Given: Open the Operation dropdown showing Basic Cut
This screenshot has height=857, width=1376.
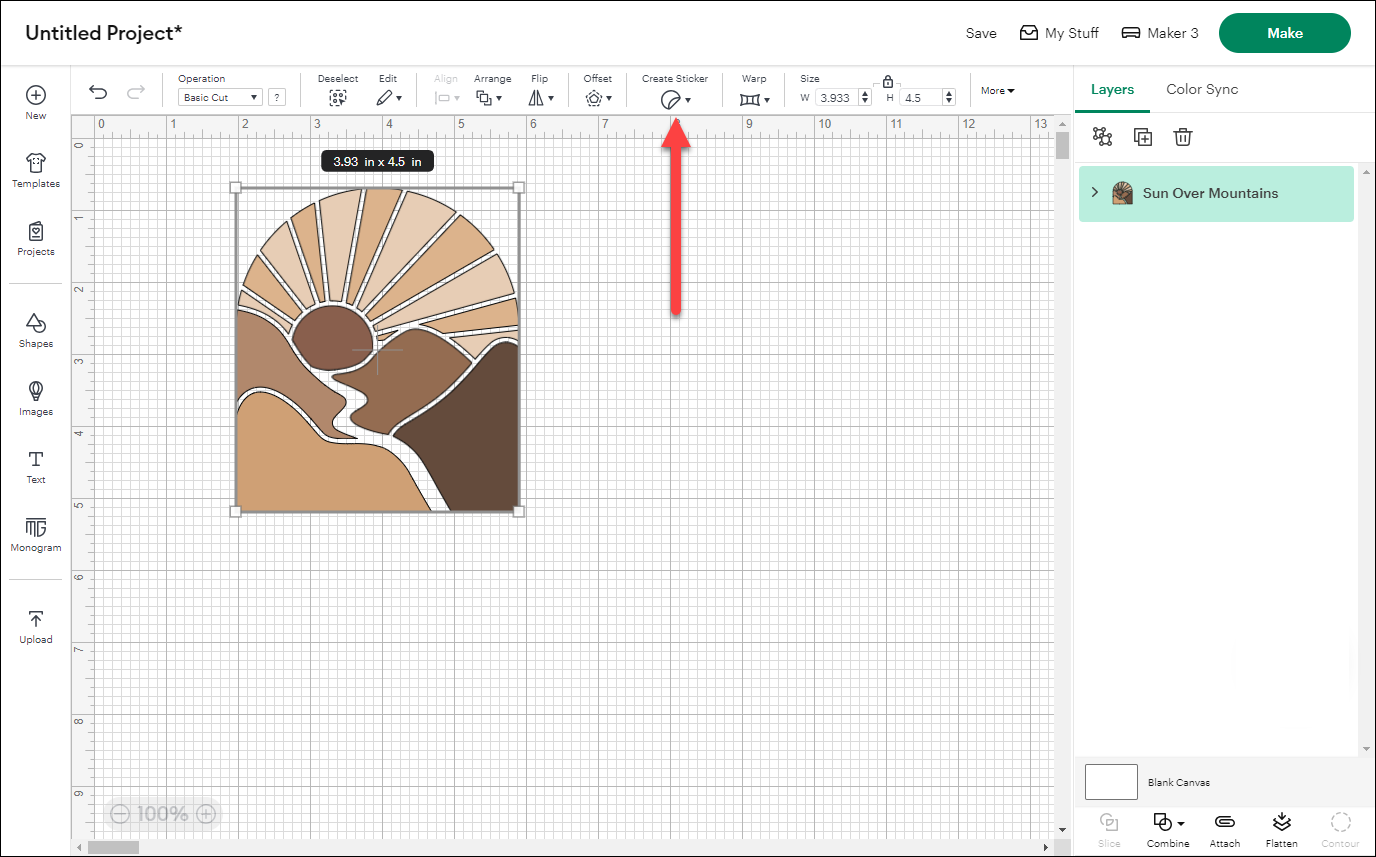Looking at the screenshot, I should coord(219,96).
